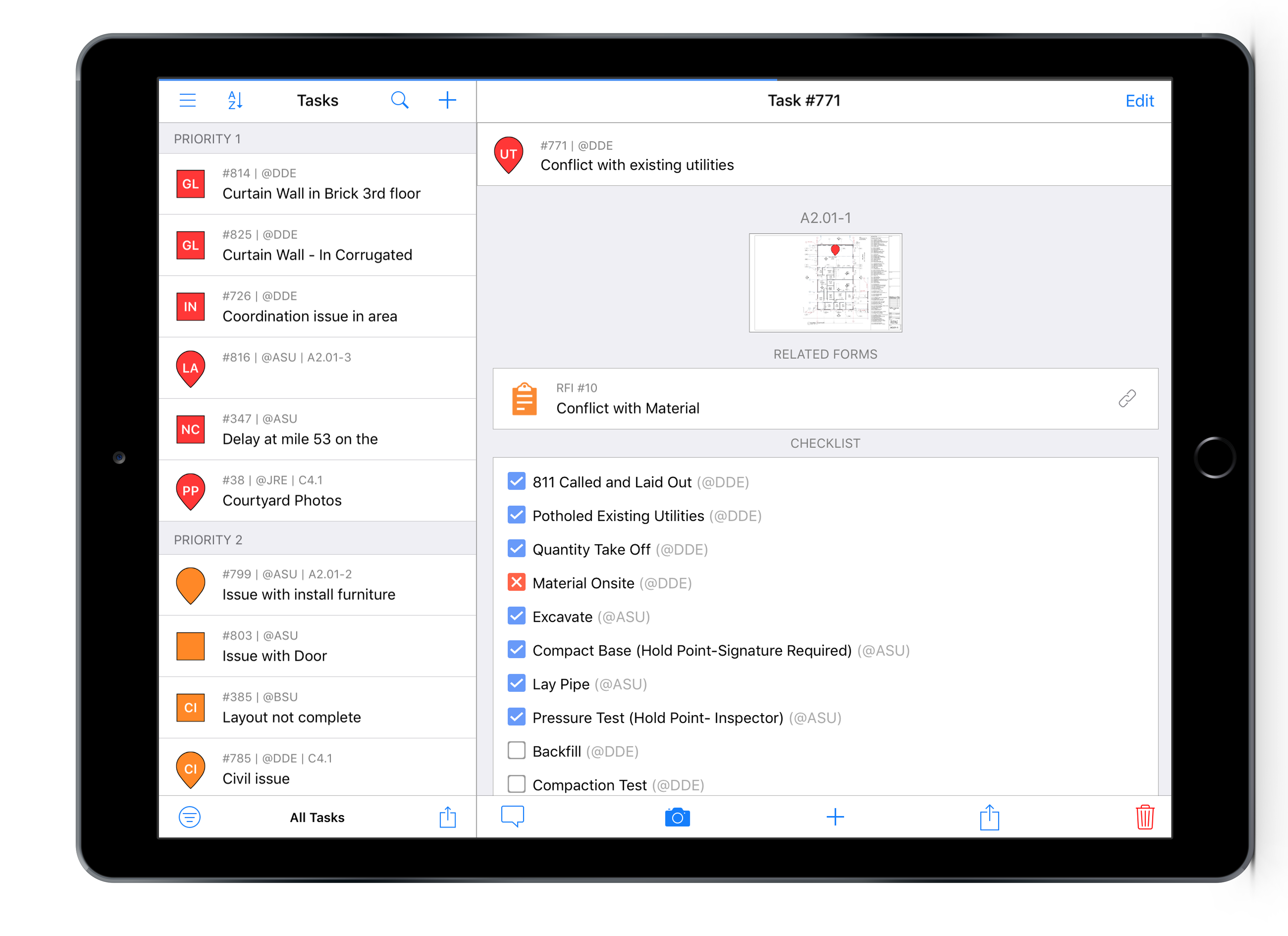
Task: Delete task with red trash icon
Action: [1145, 817]
